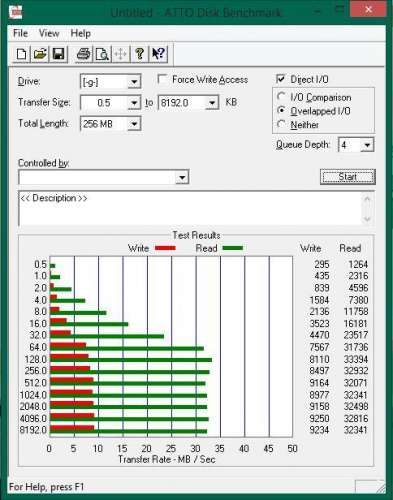
Task: Open the minimum Transfer Size dropdown showing 0.5
Action: pyautogui.click(x=134, y=103)
